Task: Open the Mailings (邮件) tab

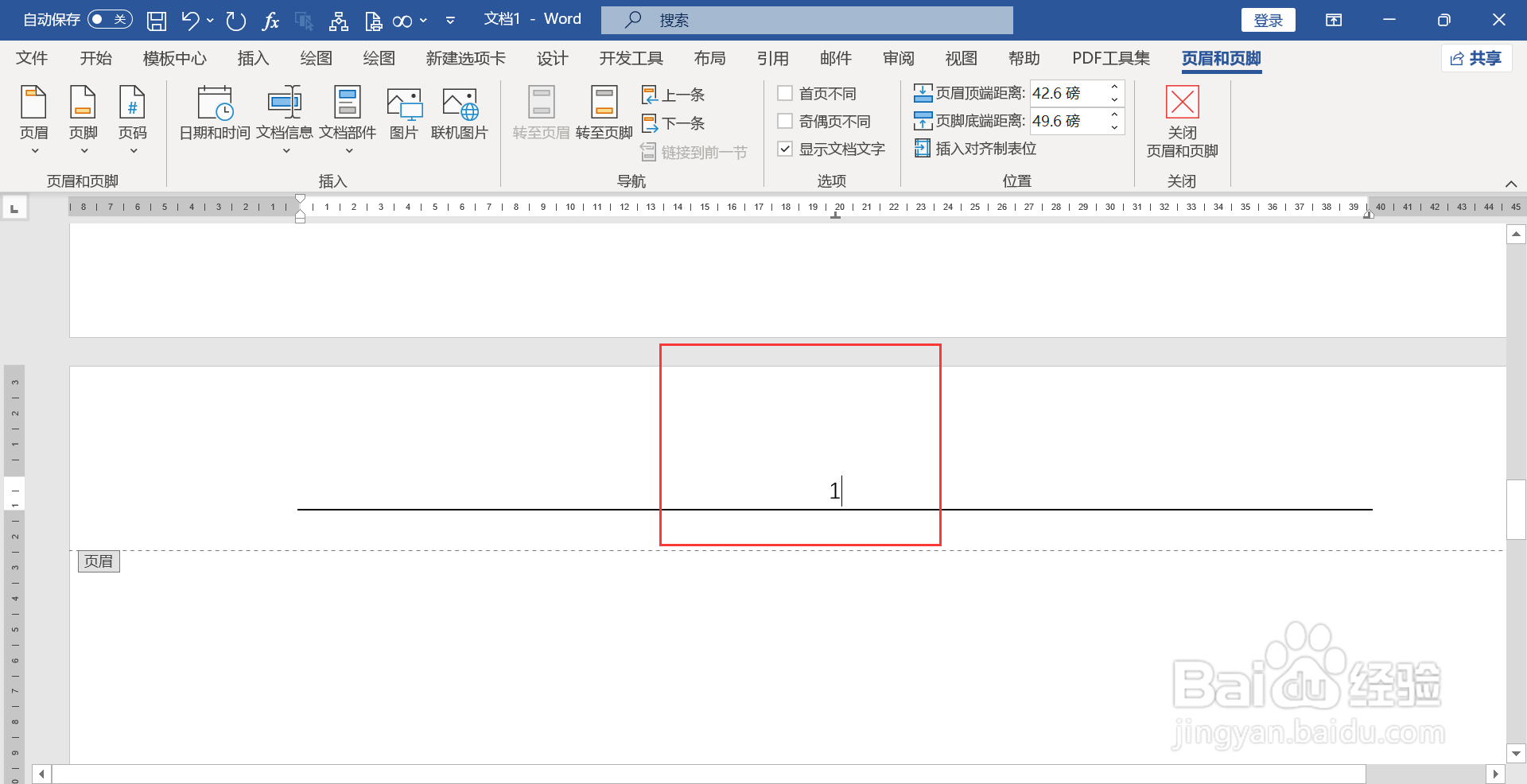Action: (835, 58)
